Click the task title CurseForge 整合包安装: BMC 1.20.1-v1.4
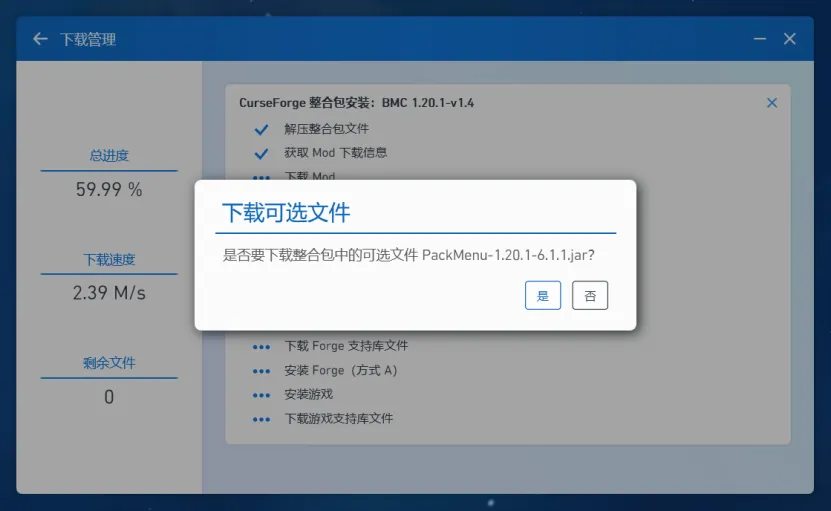The height and width of the screenshot is (511, 831). point(356,103)
